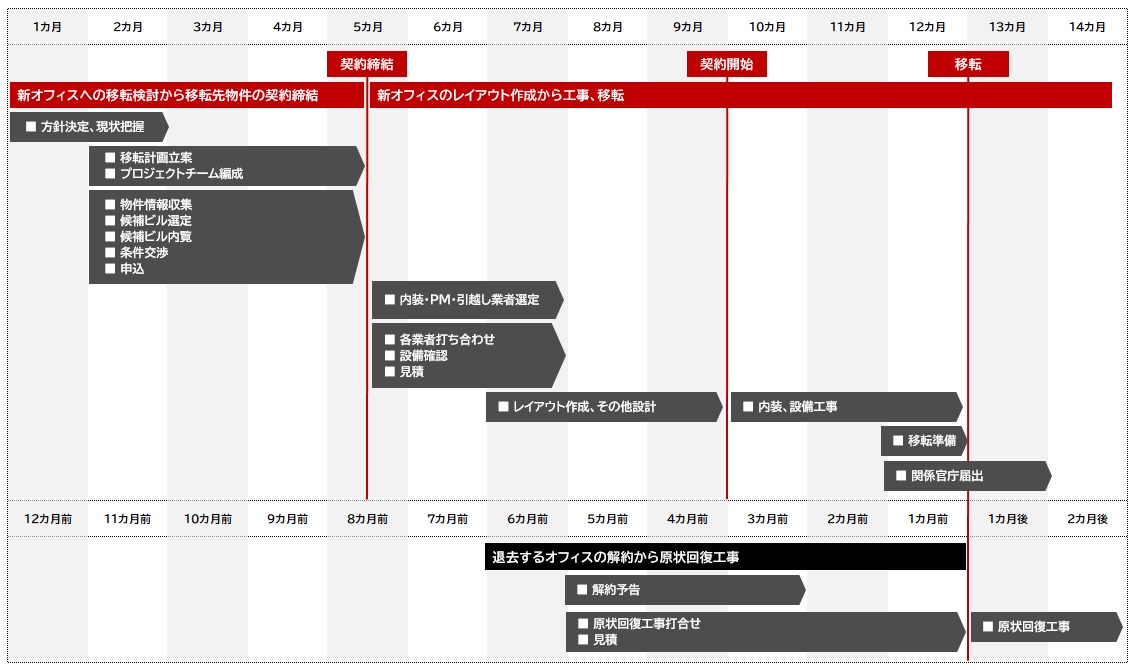
Task: Mark the 条件交渉 checkbox
Action: 111,253
